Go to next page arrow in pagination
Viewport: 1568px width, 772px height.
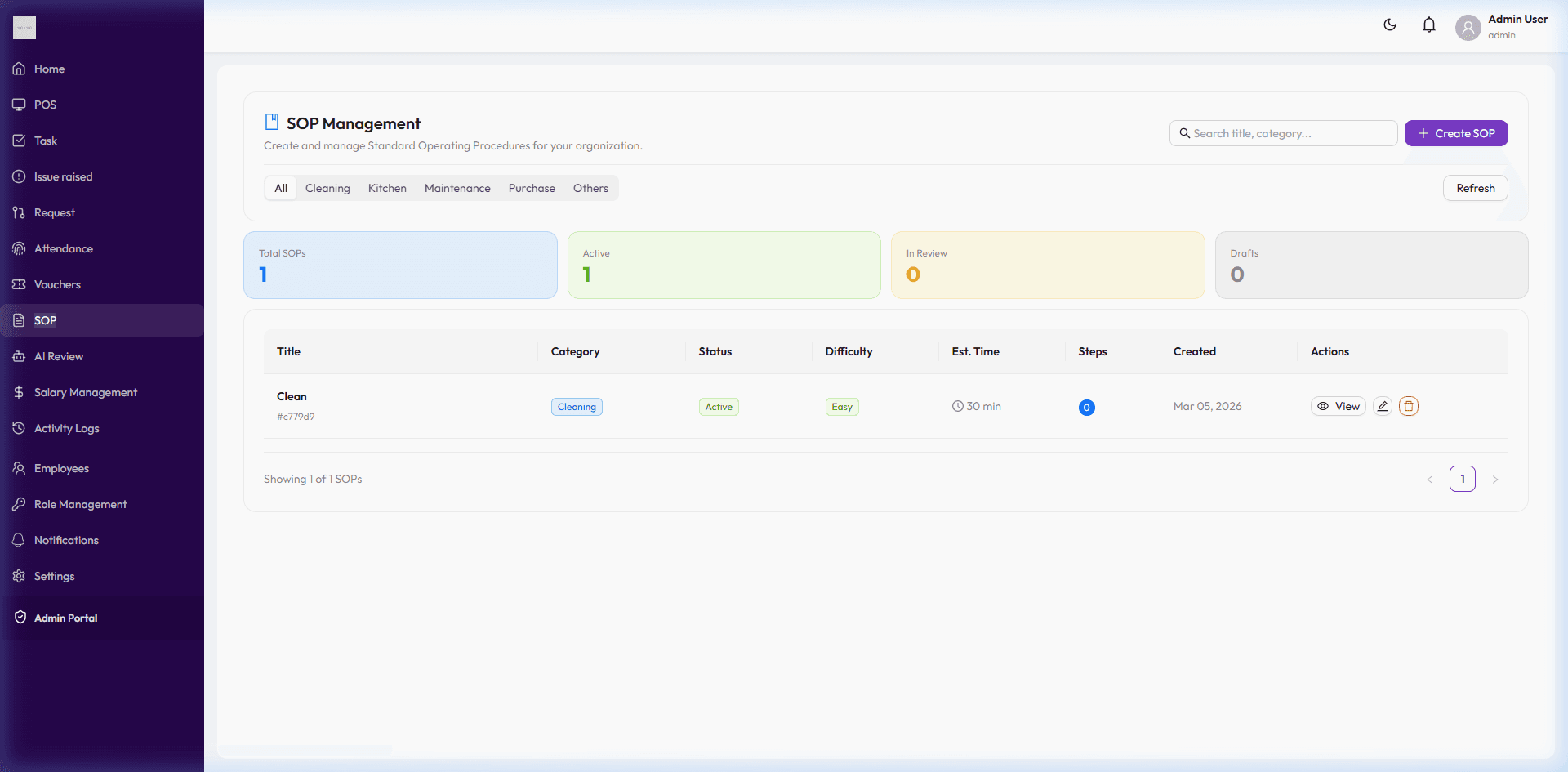(1494, 480)
